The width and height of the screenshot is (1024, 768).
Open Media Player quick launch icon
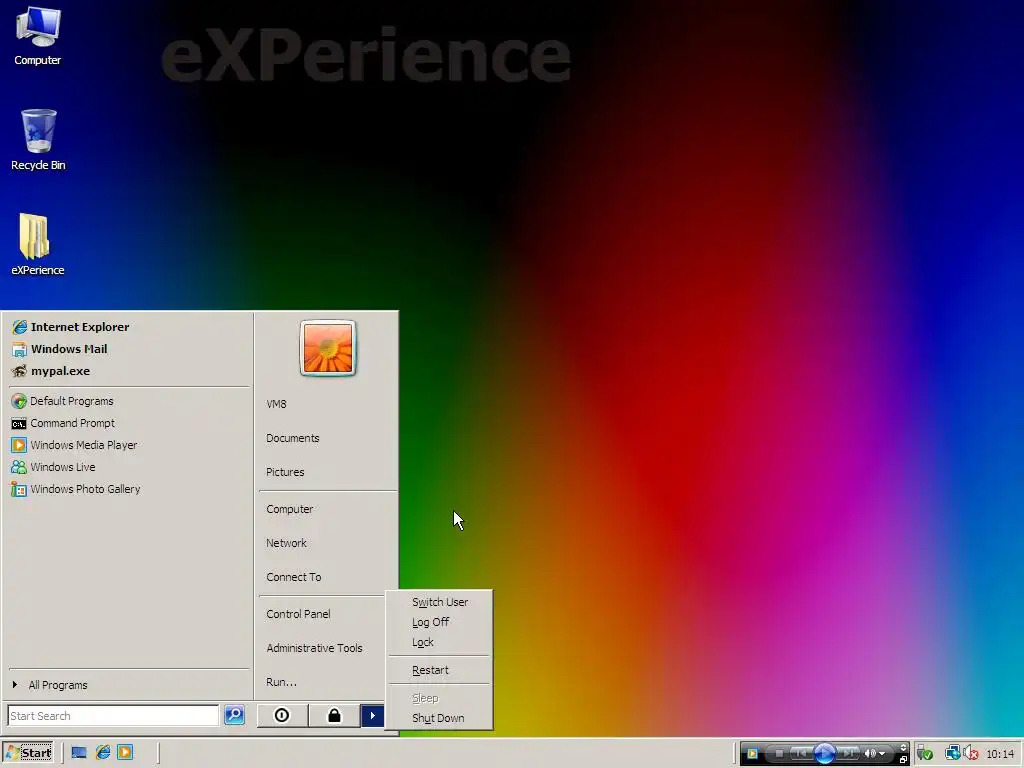point(125,752)
